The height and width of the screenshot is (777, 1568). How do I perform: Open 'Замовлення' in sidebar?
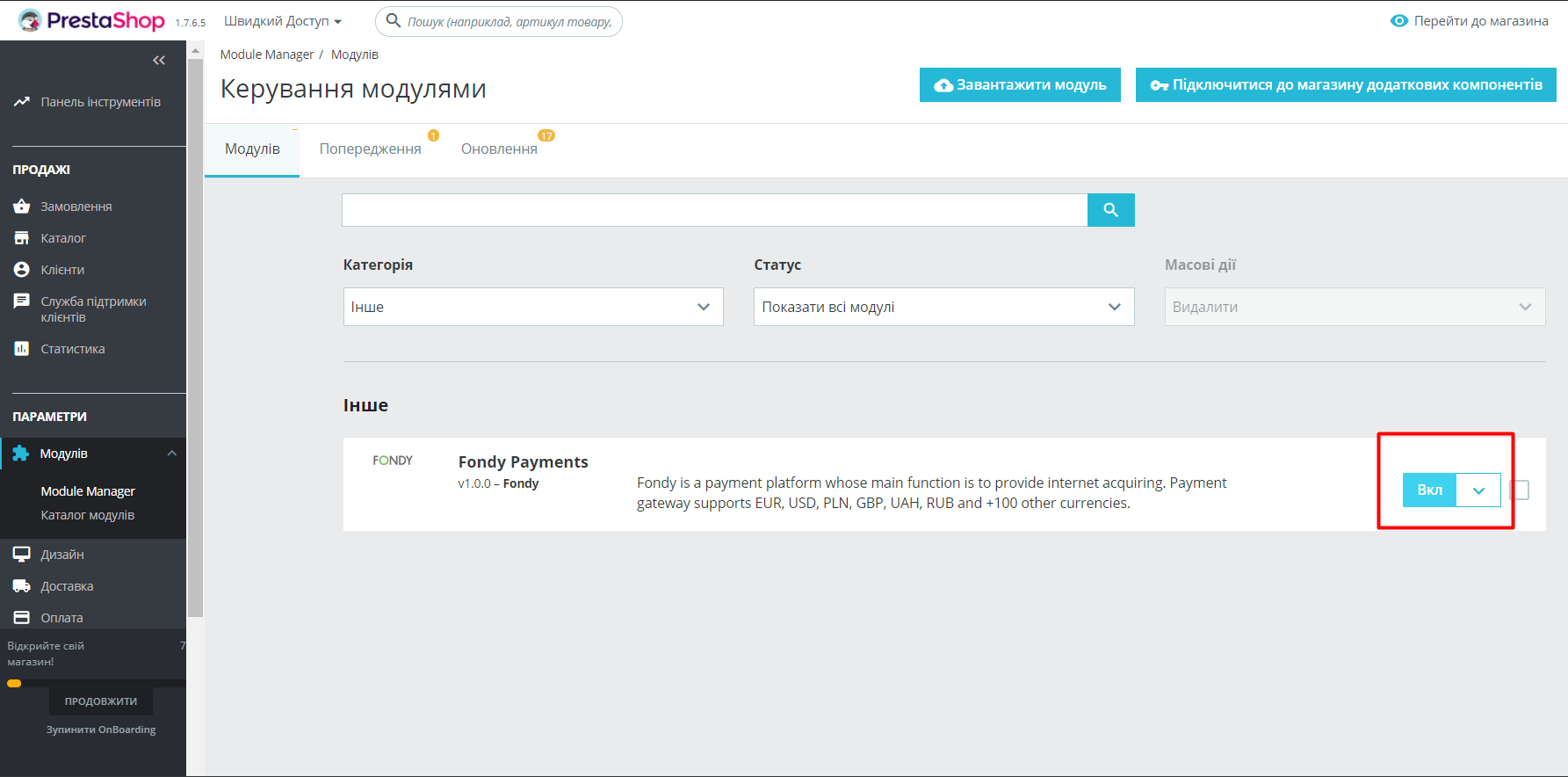point(76,207)
